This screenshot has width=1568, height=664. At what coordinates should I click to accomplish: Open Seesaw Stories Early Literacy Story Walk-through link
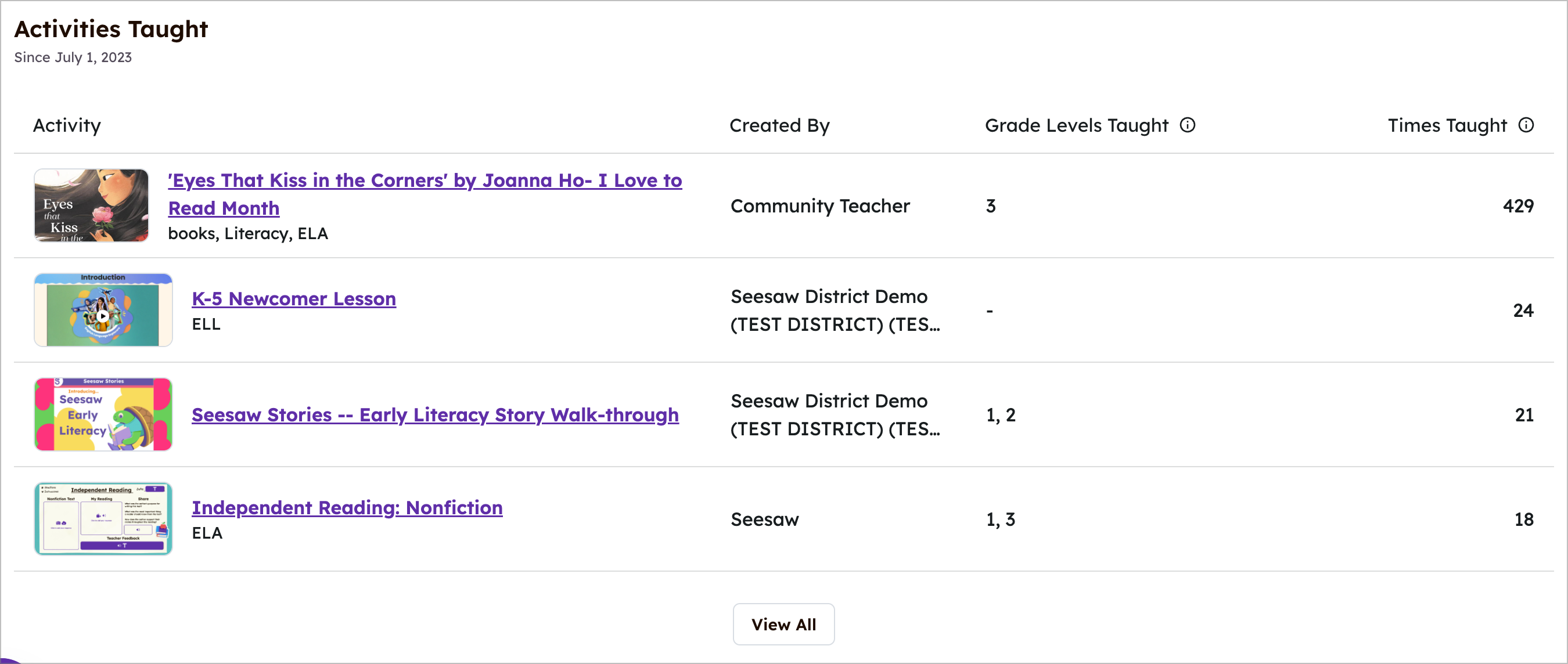pos(434,415)
